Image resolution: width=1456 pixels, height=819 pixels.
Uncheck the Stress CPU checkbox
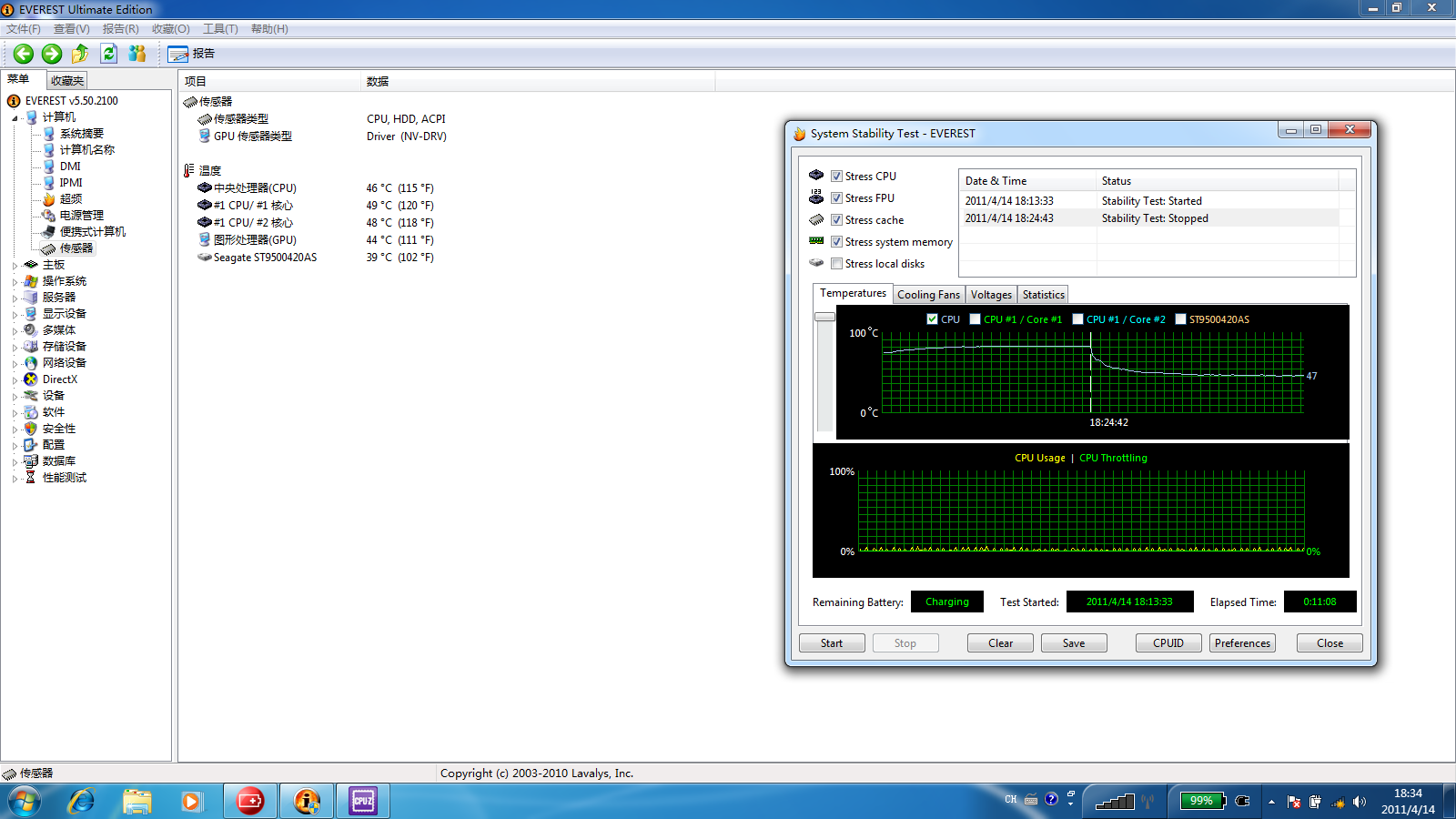[x=836, y=177]
